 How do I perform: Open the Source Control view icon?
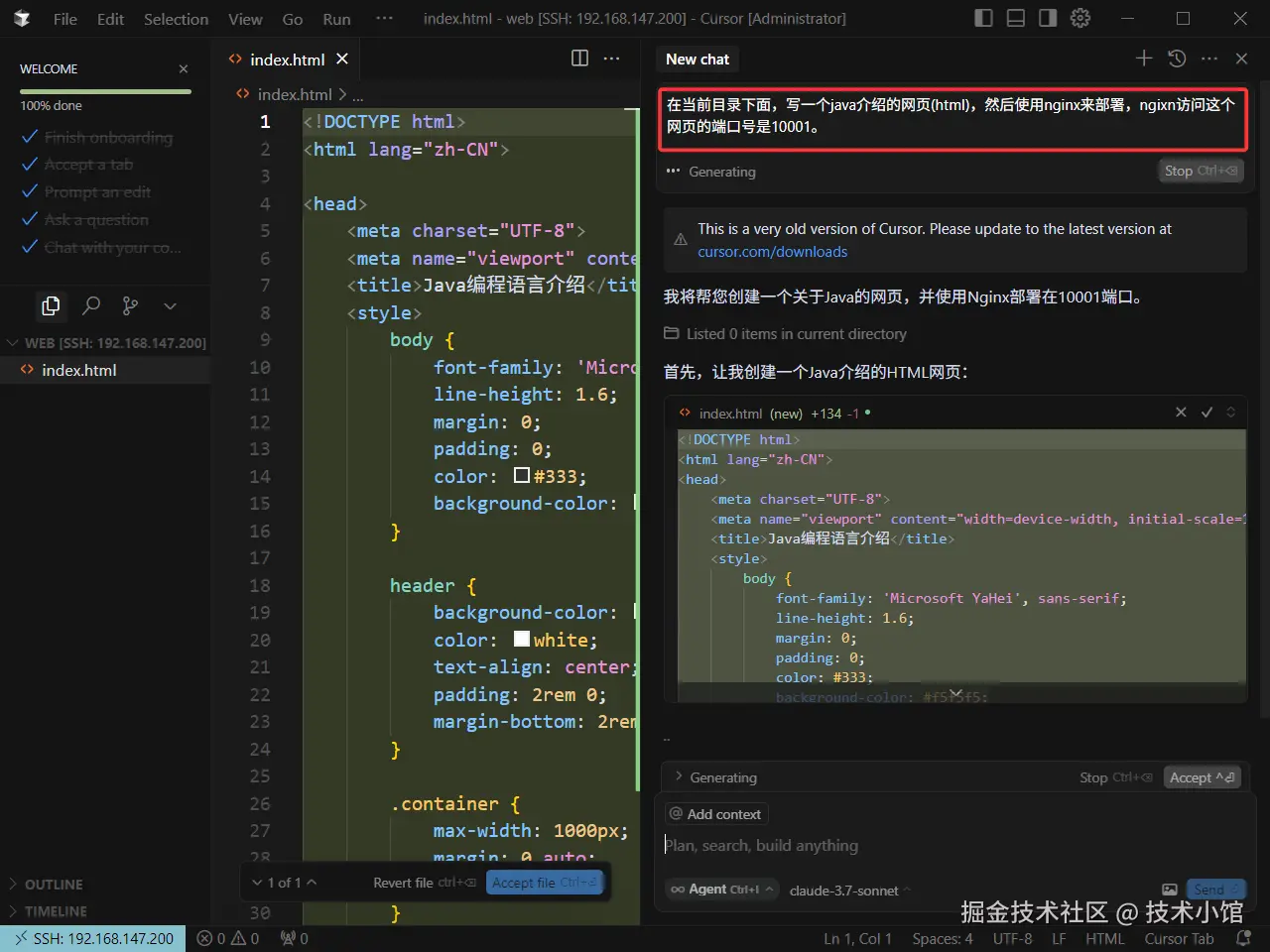coord(130,305)
